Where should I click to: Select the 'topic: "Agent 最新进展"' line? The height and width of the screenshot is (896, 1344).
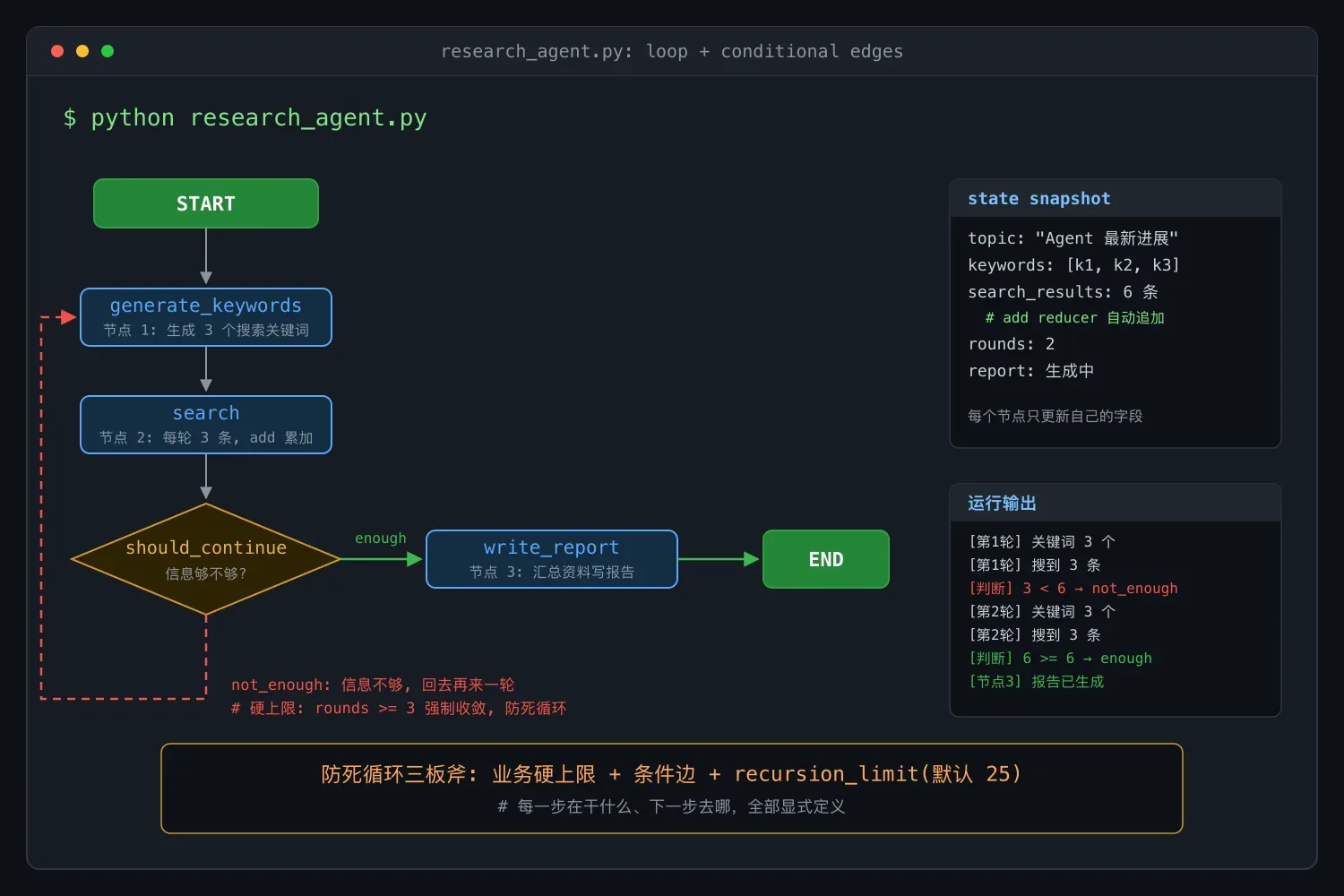click(1073, 238)
